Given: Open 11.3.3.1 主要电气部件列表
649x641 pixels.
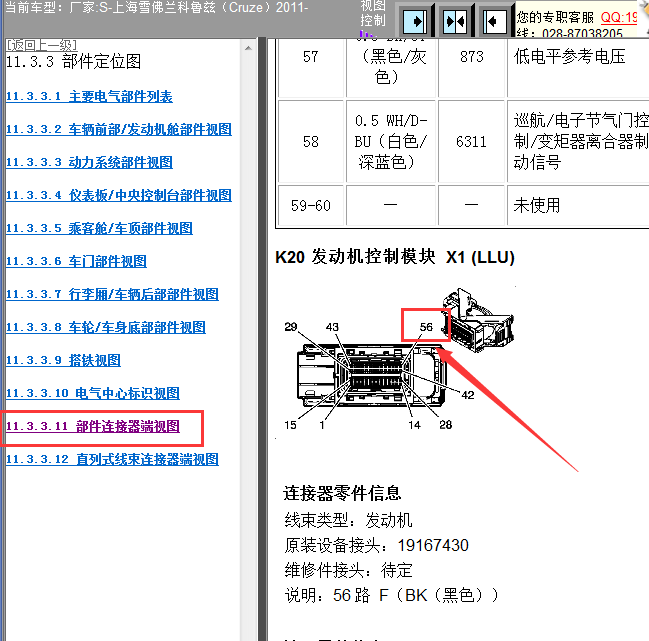Looking at the screenshot, I should click(89, 96).
